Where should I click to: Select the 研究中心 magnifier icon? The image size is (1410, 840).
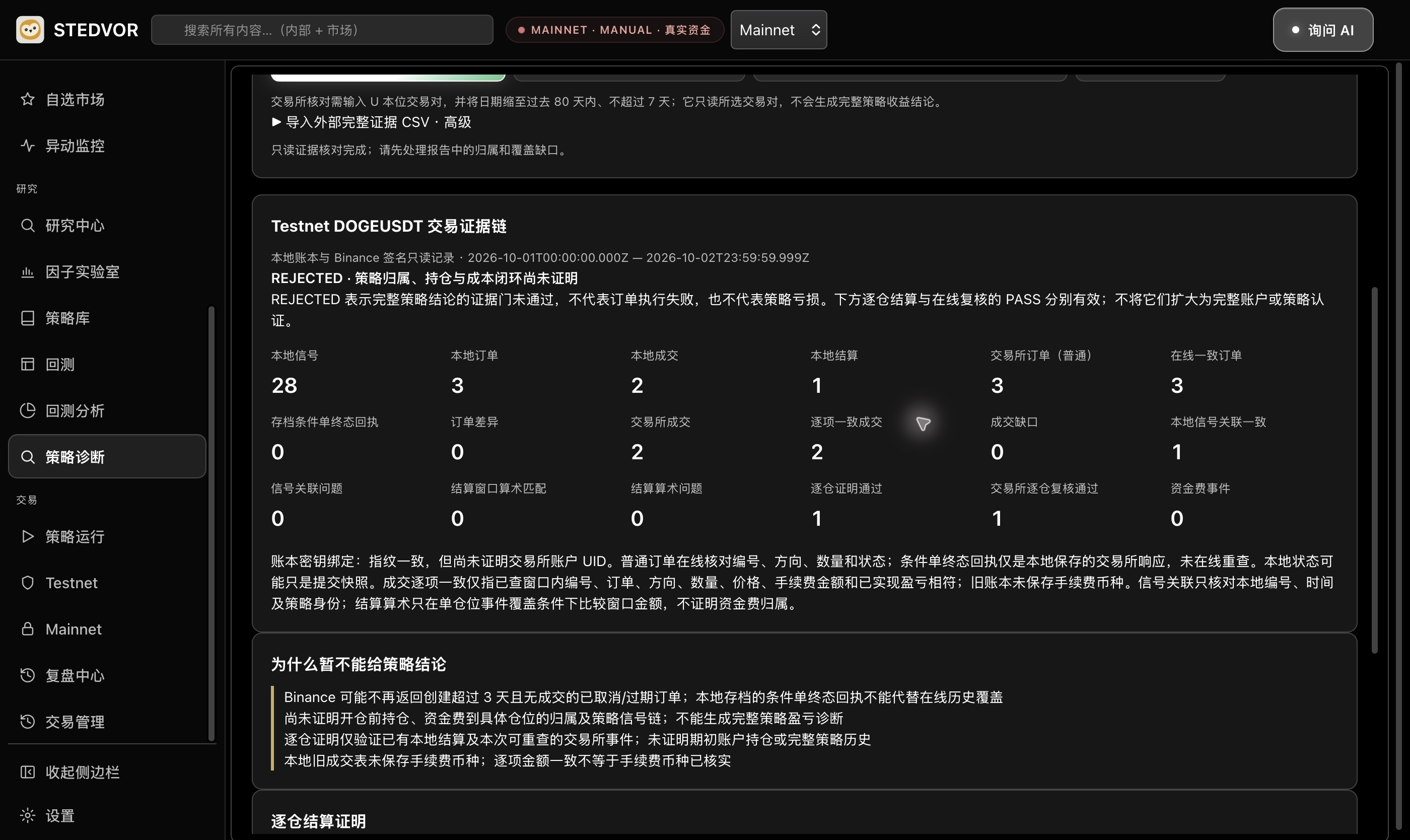27,225
